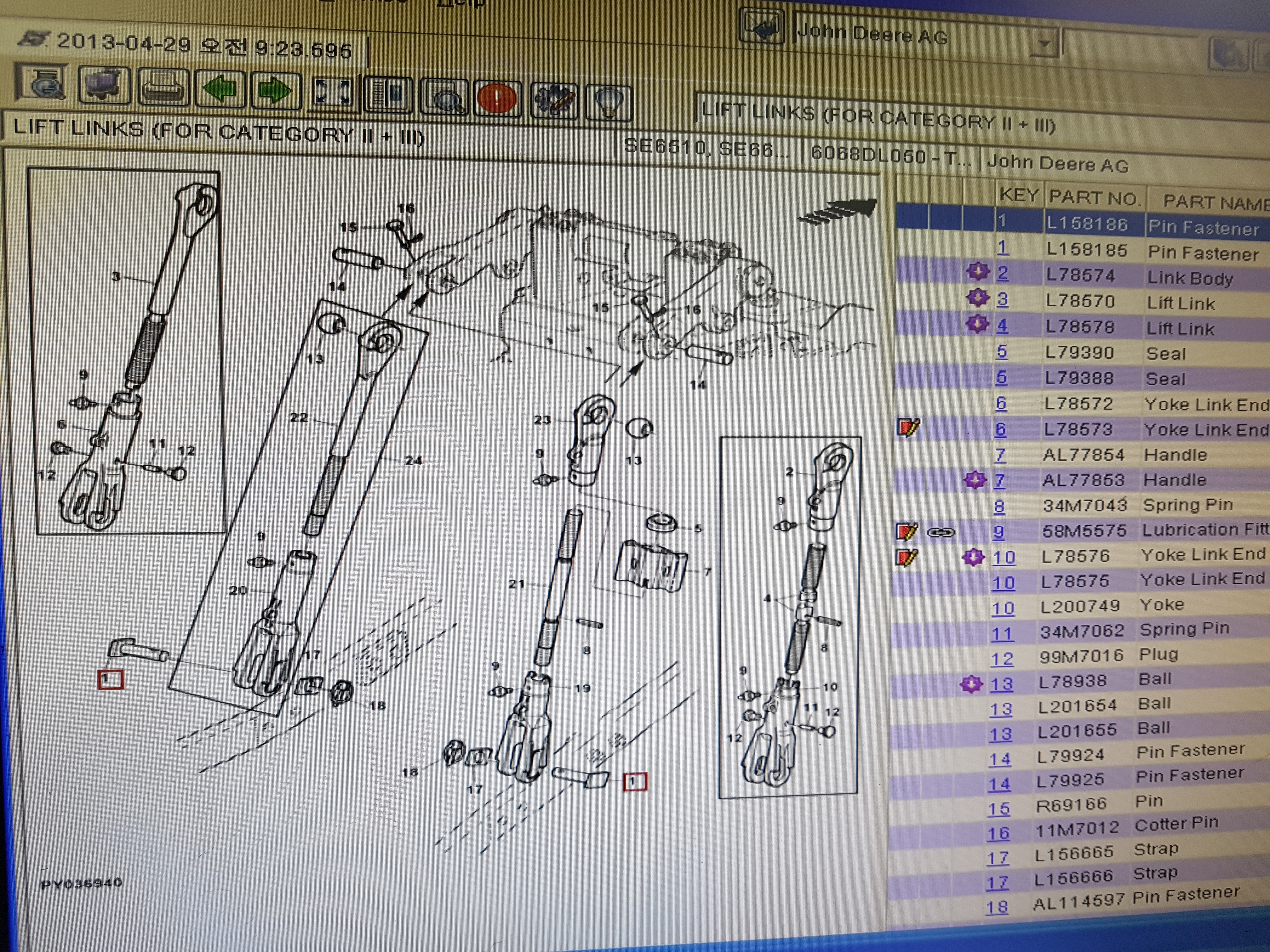The image size is (1270, 952).
Task: Open key 5 link for L79390 Seal
Action: (1002, 351)
